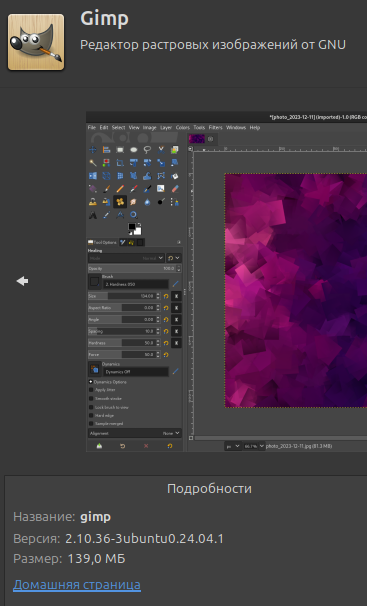Check Lock brush to view
Screen dimensions: 367x606
[91, 407]
